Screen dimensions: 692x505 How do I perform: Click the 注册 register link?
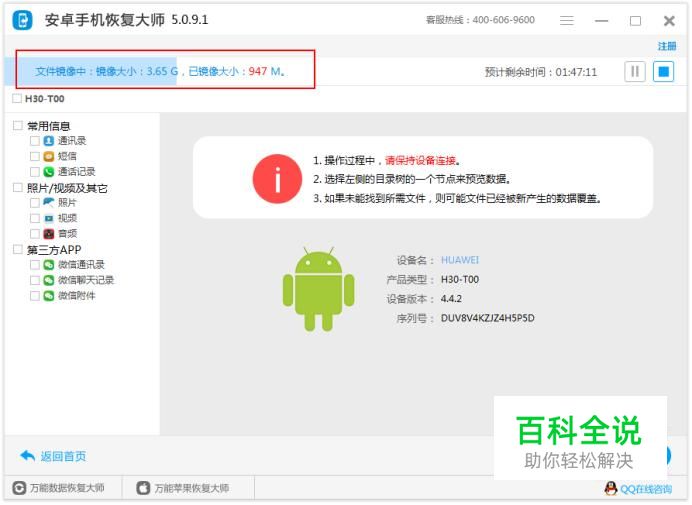tap(666, 46)
